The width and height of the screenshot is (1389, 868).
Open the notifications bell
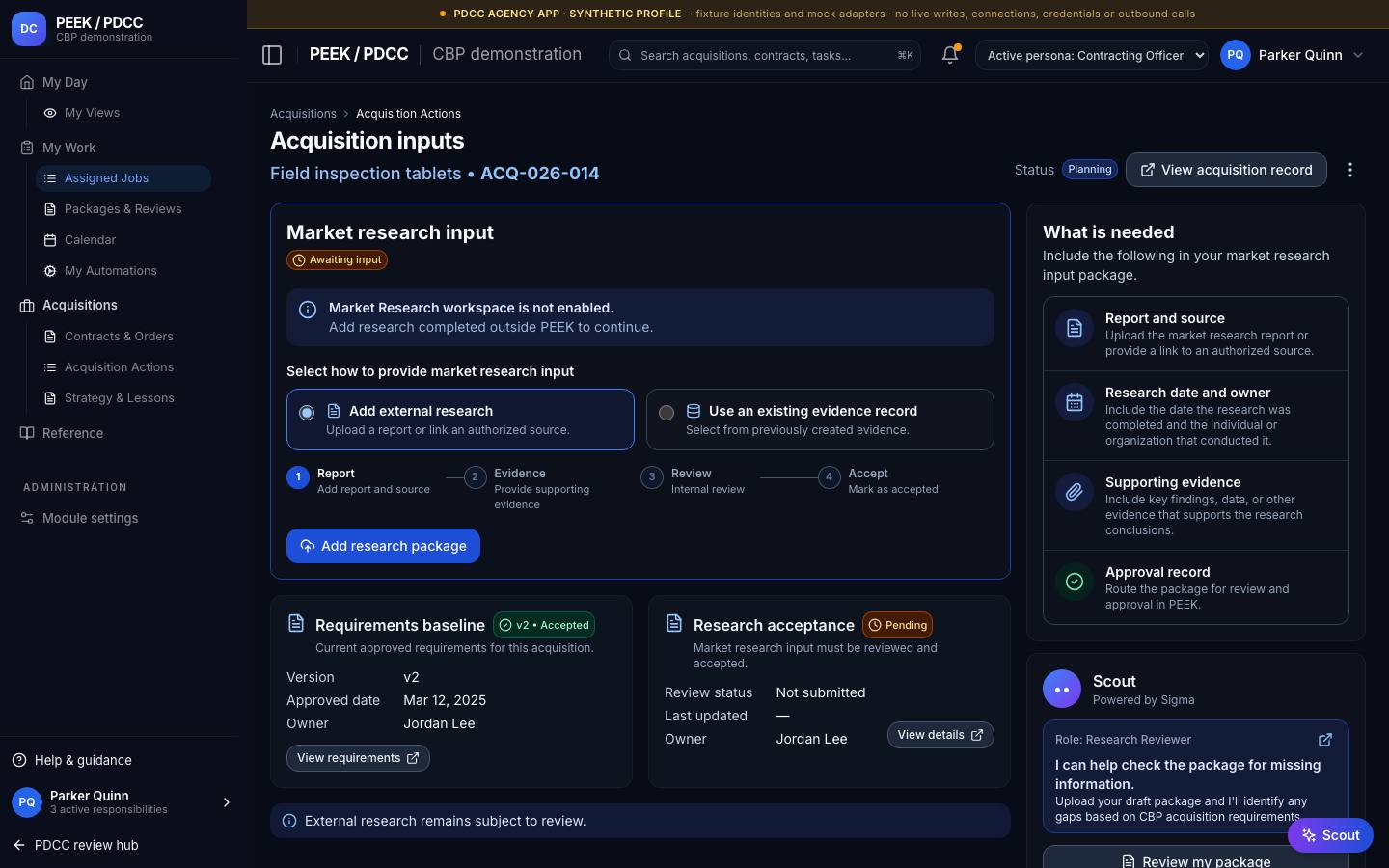pos(950,55)
